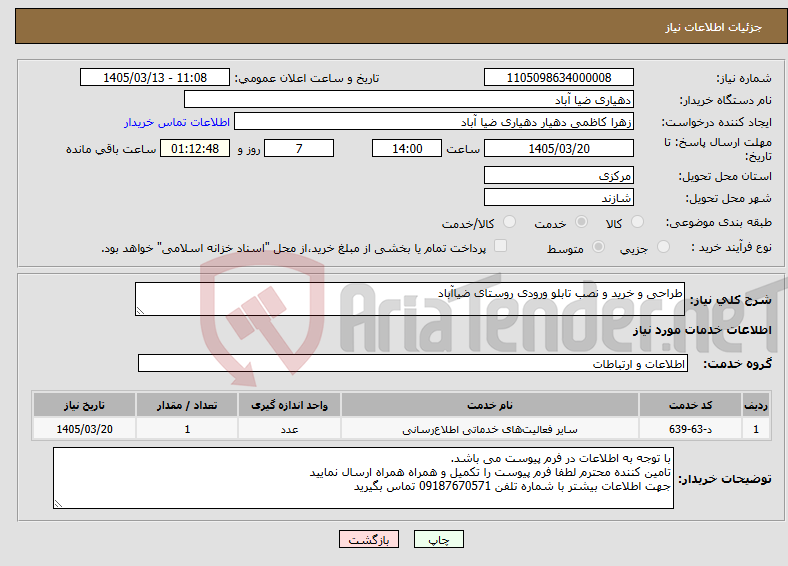Select the جزیی purchase type radio

click(x=663, y=246)
